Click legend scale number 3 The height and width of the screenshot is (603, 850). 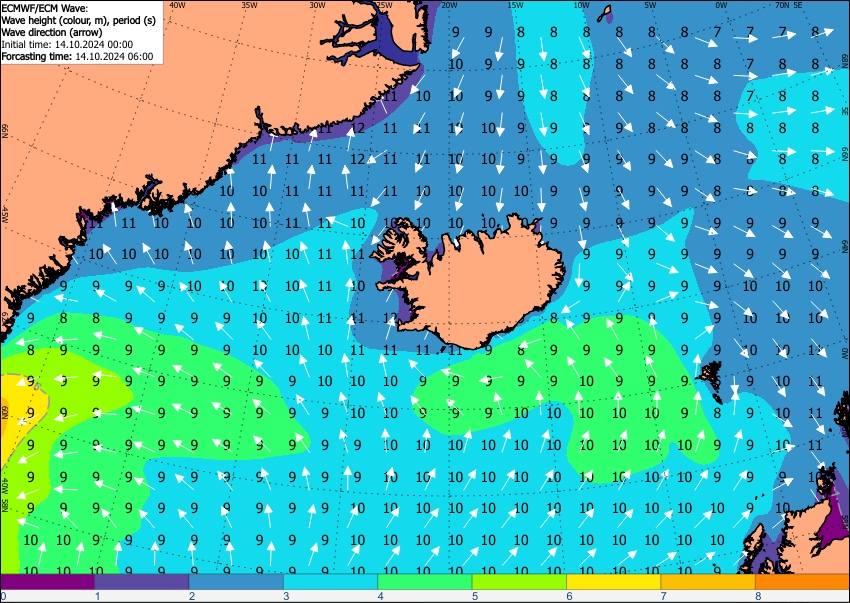(286, 596)
